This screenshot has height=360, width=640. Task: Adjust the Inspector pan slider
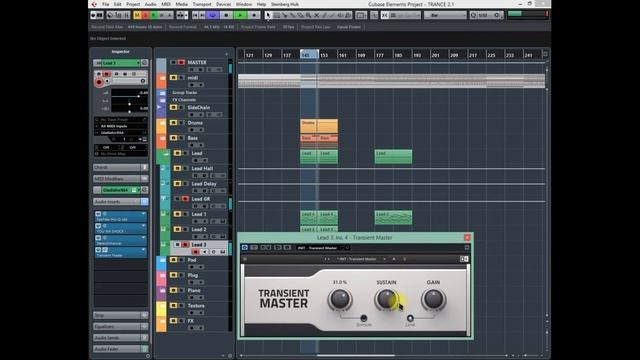tap(130, 103)
